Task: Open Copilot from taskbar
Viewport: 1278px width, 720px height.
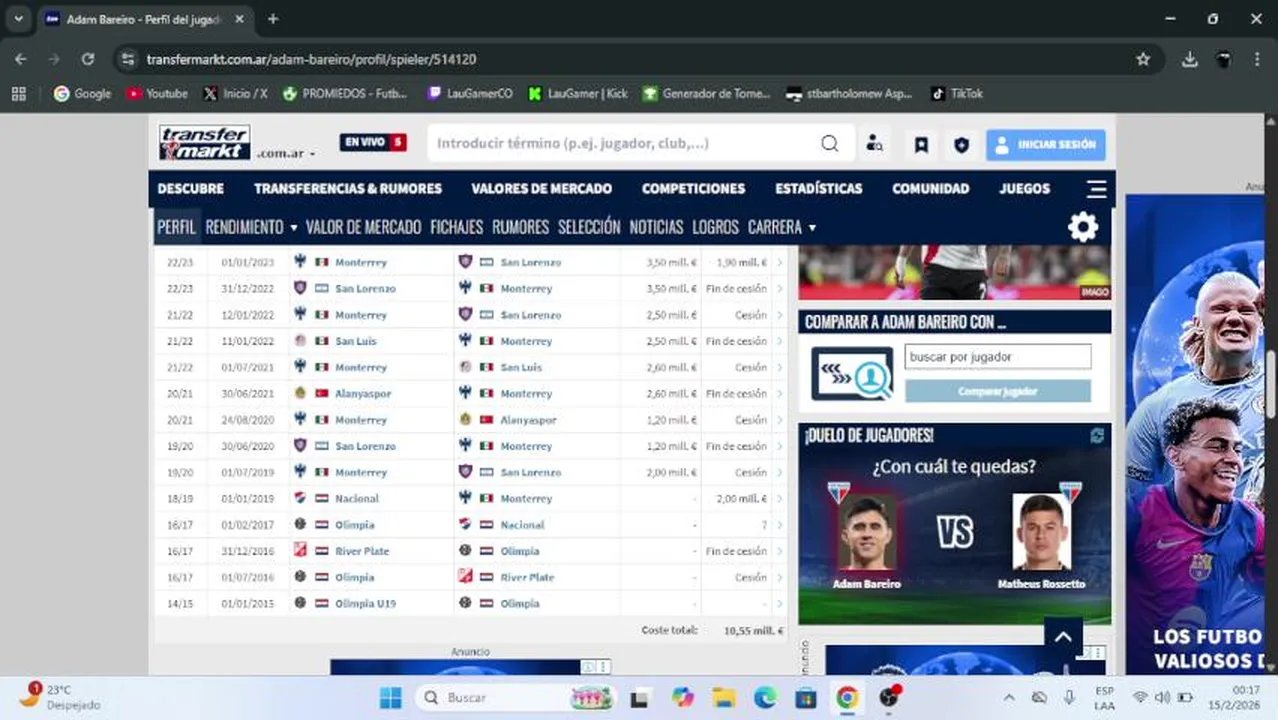Action: point(683,697)
